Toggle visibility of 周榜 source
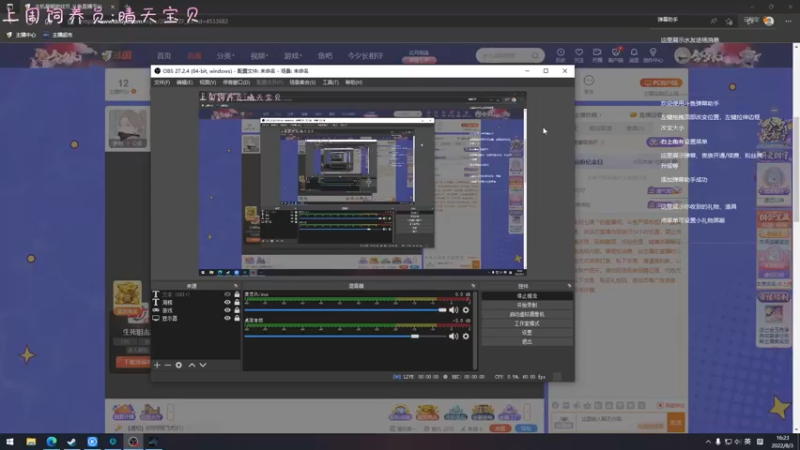 (x=227, y=302)
